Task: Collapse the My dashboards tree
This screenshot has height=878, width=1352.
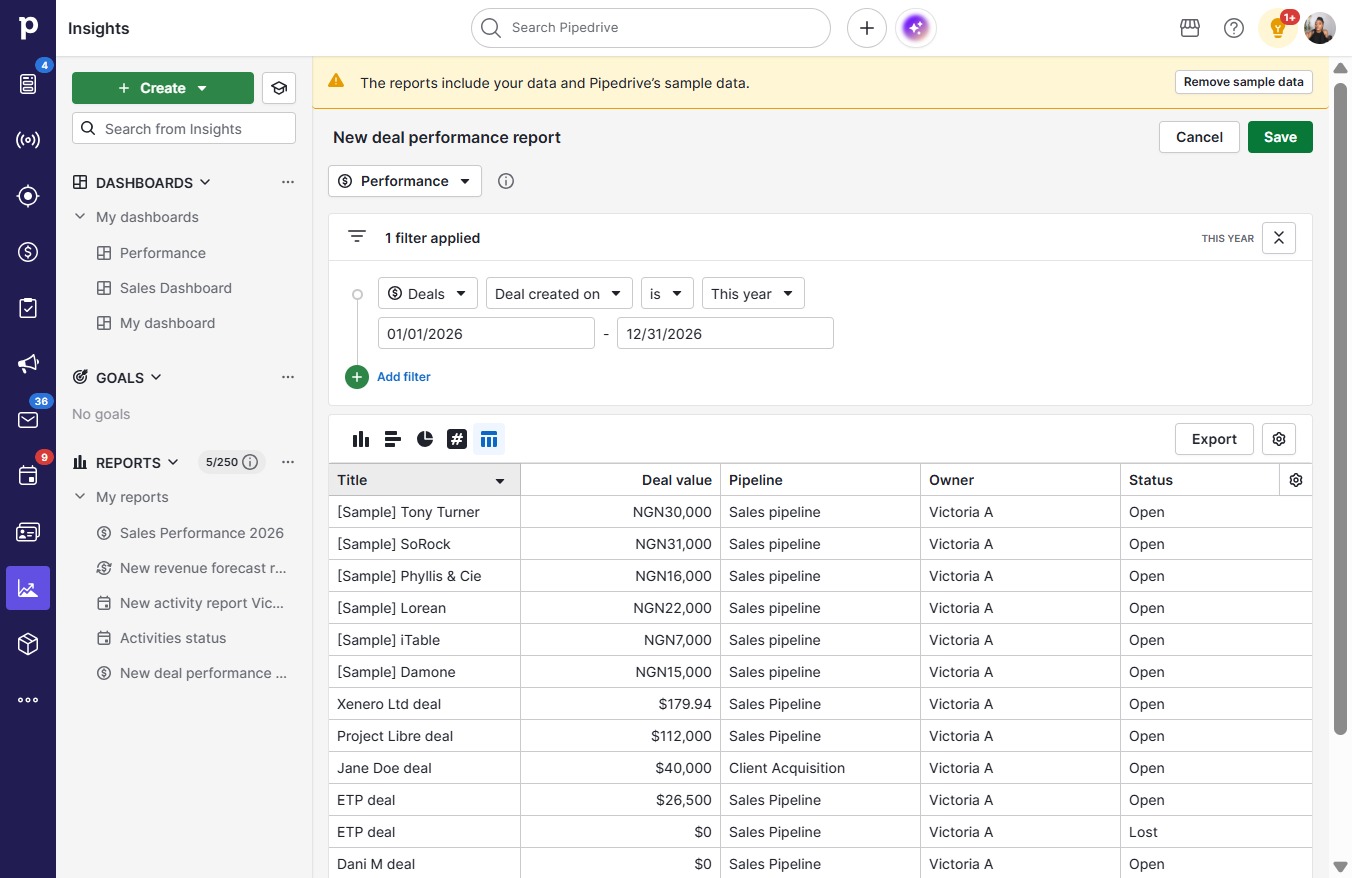Action: click(x=80, y=217)
